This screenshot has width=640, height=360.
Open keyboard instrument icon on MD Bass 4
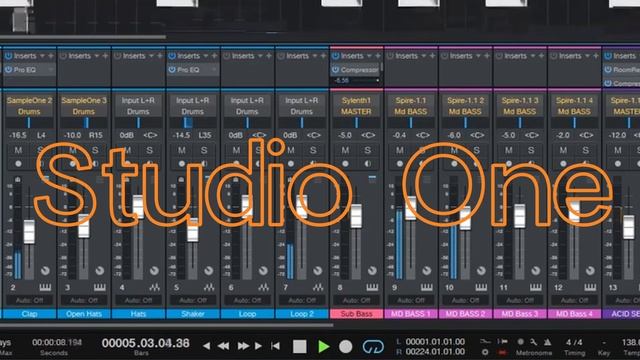(590, 288)
